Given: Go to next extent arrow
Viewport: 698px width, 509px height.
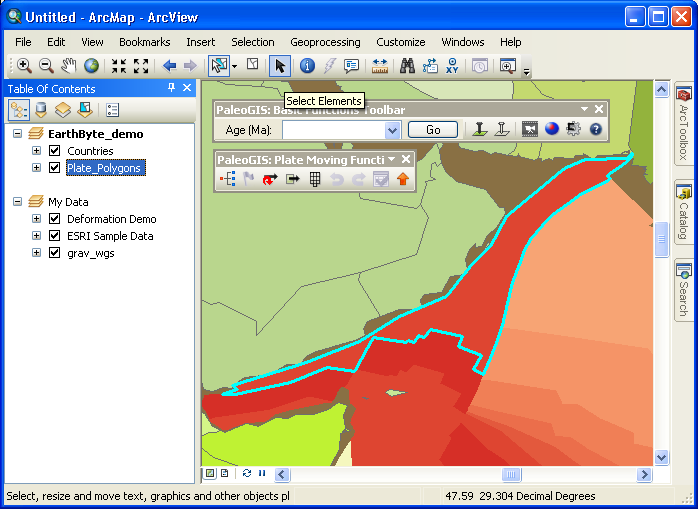Looking at the screenshot, I should [190, 66].
